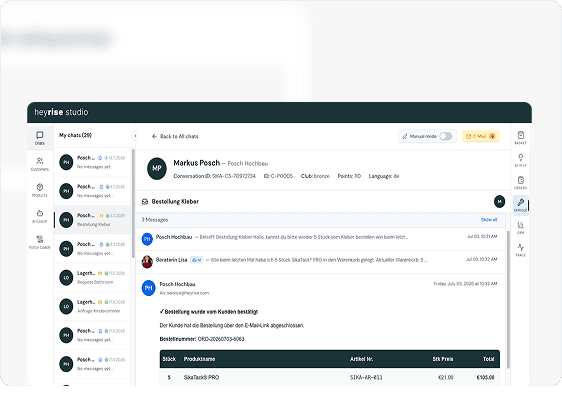Toggle the Manual mode switch
Viewport: 562px width, 403px height.
pos(446,136)
